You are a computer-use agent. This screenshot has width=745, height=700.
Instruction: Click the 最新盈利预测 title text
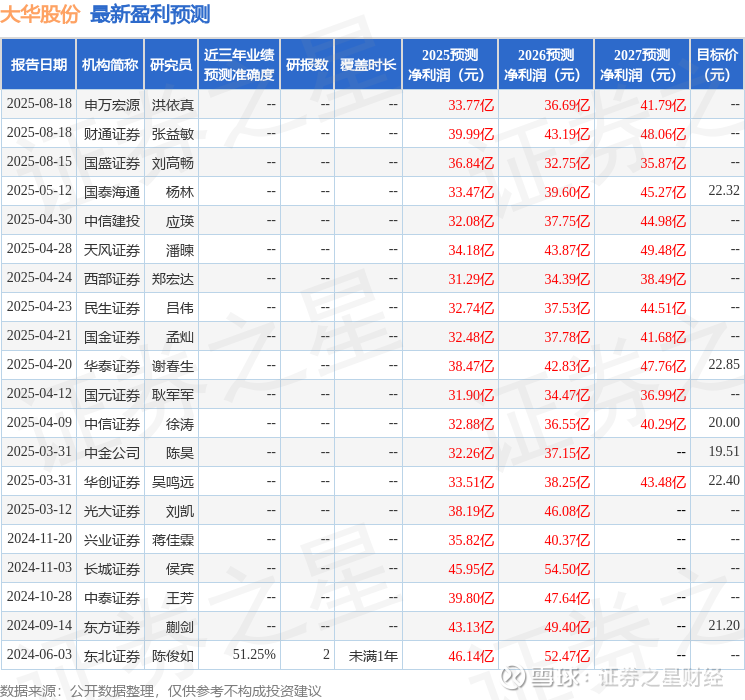150,14
